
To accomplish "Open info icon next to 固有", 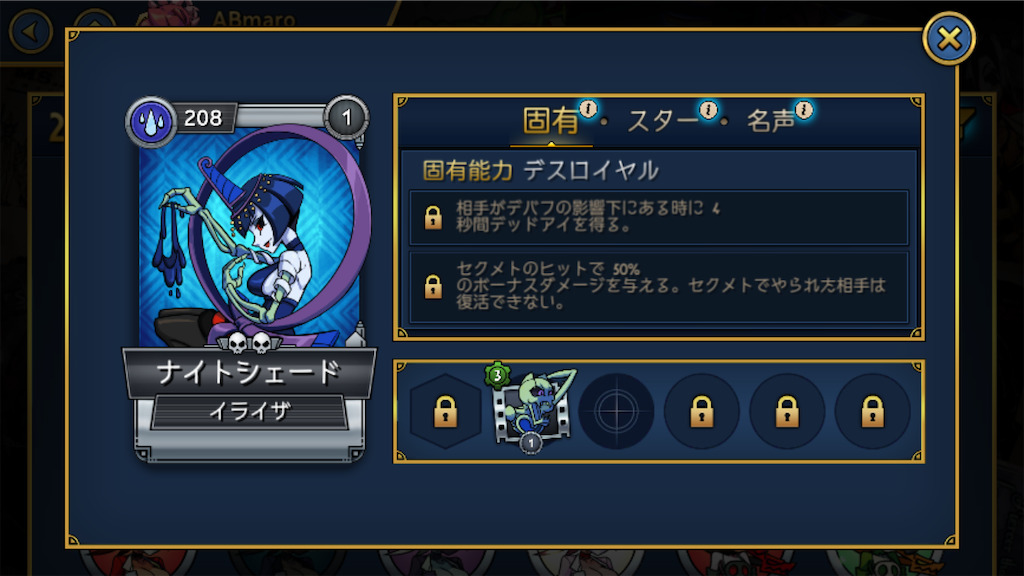I will (x=588, y=108).
